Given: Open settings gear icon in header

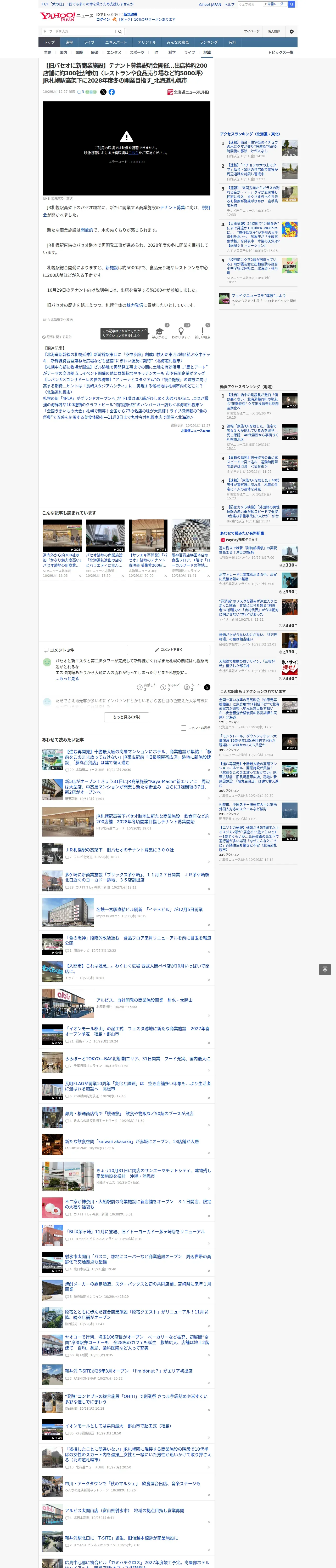Looking at the screenshot, I should [292, 32].
